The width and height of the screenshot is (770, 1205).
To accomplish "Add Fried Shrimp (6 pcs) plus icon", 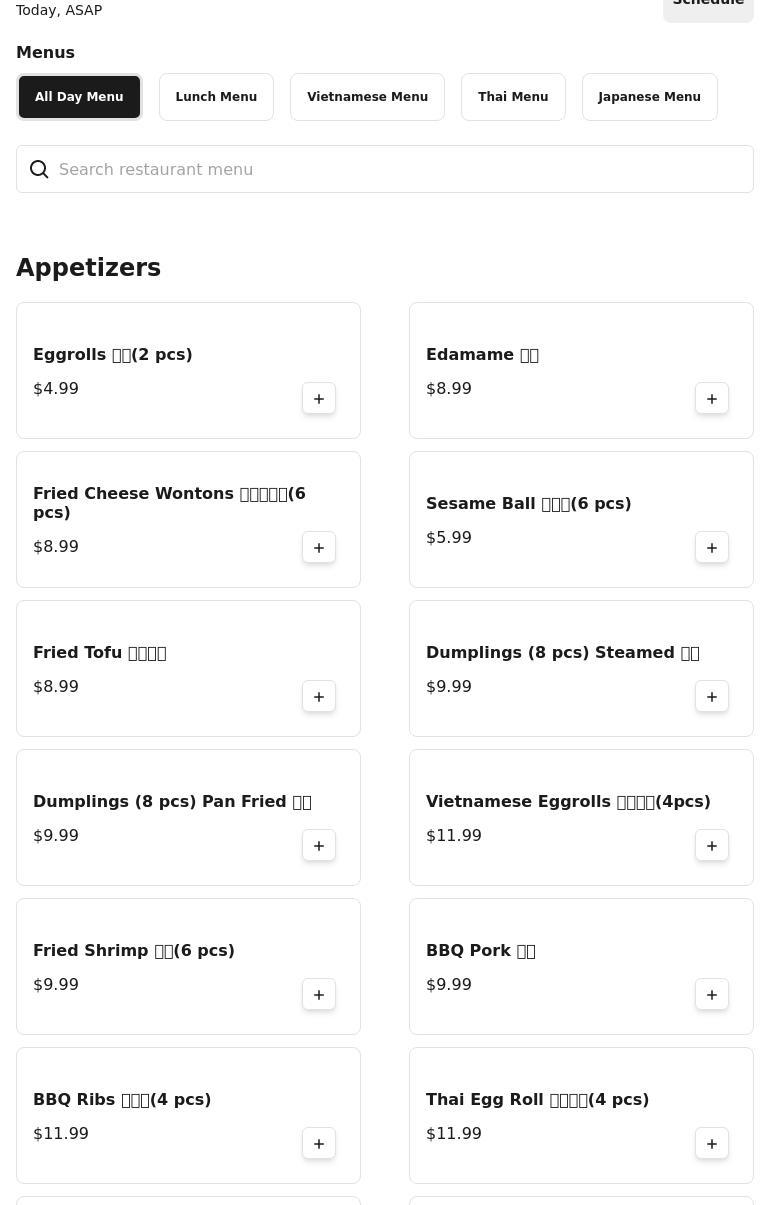I will pyautogui.click(x=319, y=995).
